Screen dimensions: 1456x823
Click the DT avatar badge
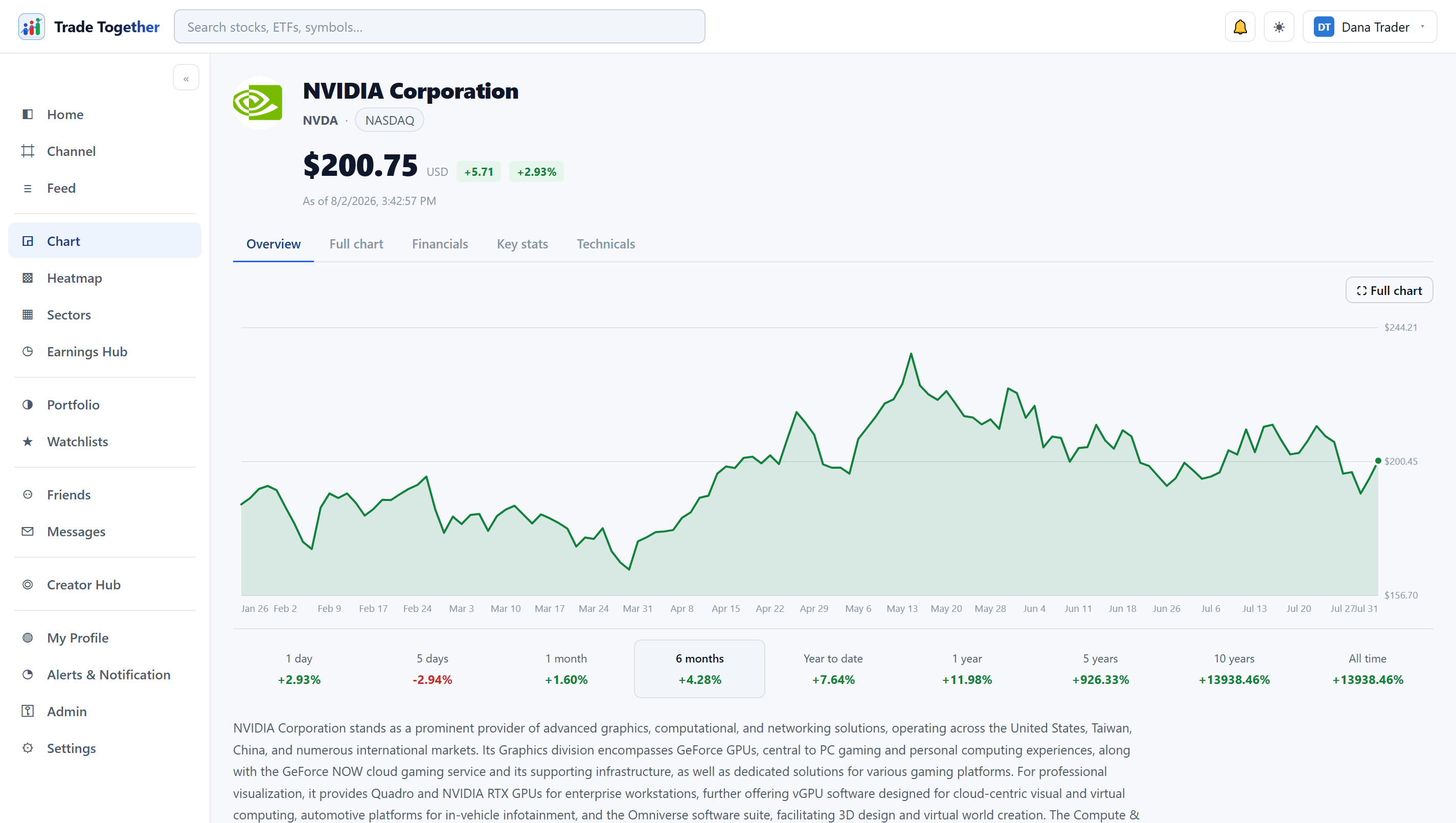[1324, 27]
